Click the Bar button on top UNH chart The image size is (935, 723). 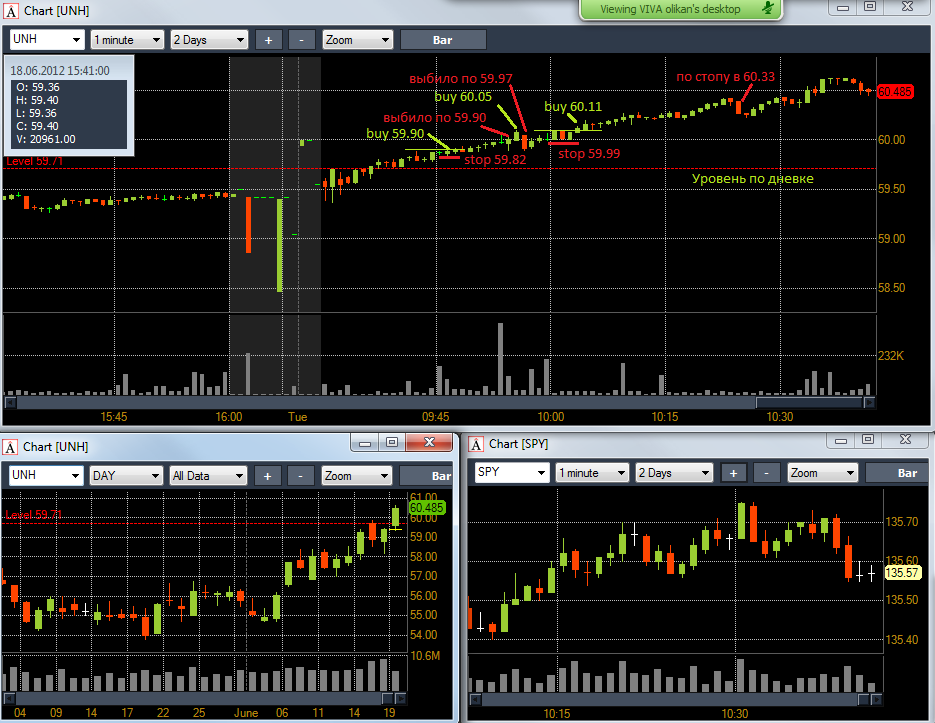click(x=443, y=40)
